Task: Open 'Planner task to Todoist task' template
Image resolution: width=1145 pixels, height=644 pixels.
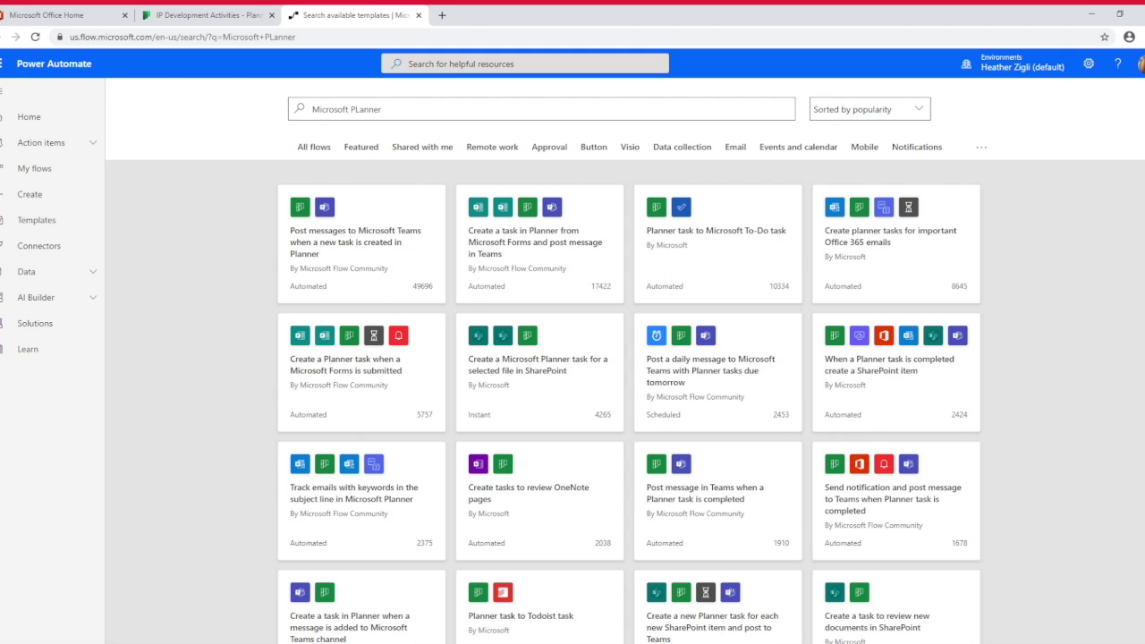Action: pos(540,607)
